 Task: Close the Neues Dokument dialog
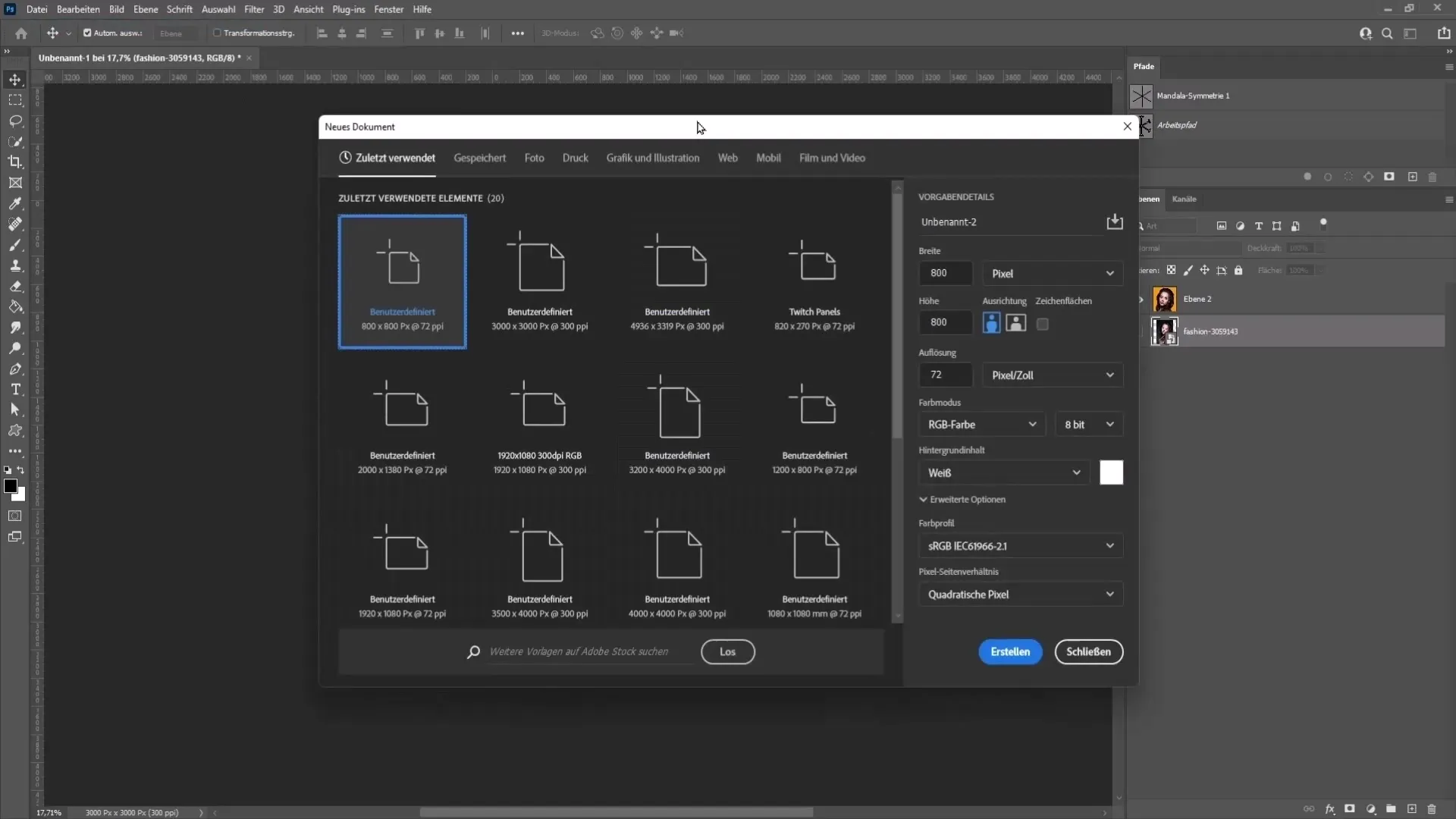pos(1127,127)
